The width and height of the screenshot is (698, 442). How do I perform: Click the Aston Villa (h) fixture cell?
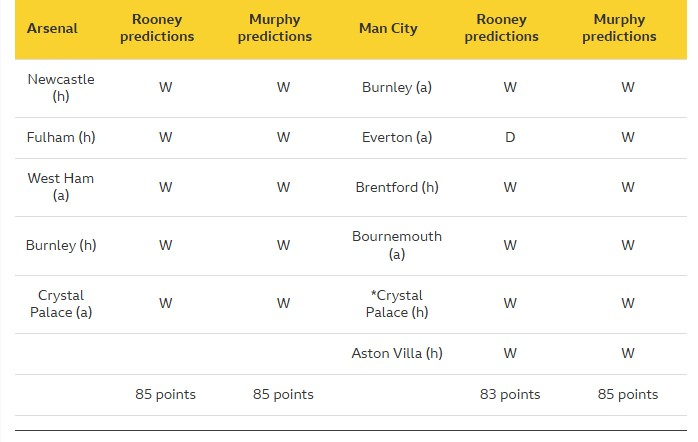point(397,353)
